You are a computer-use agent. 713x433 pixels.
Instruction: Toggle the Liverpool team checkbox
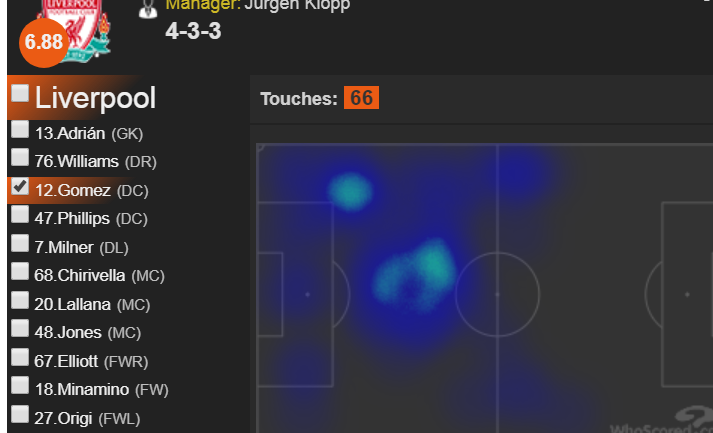20,93
